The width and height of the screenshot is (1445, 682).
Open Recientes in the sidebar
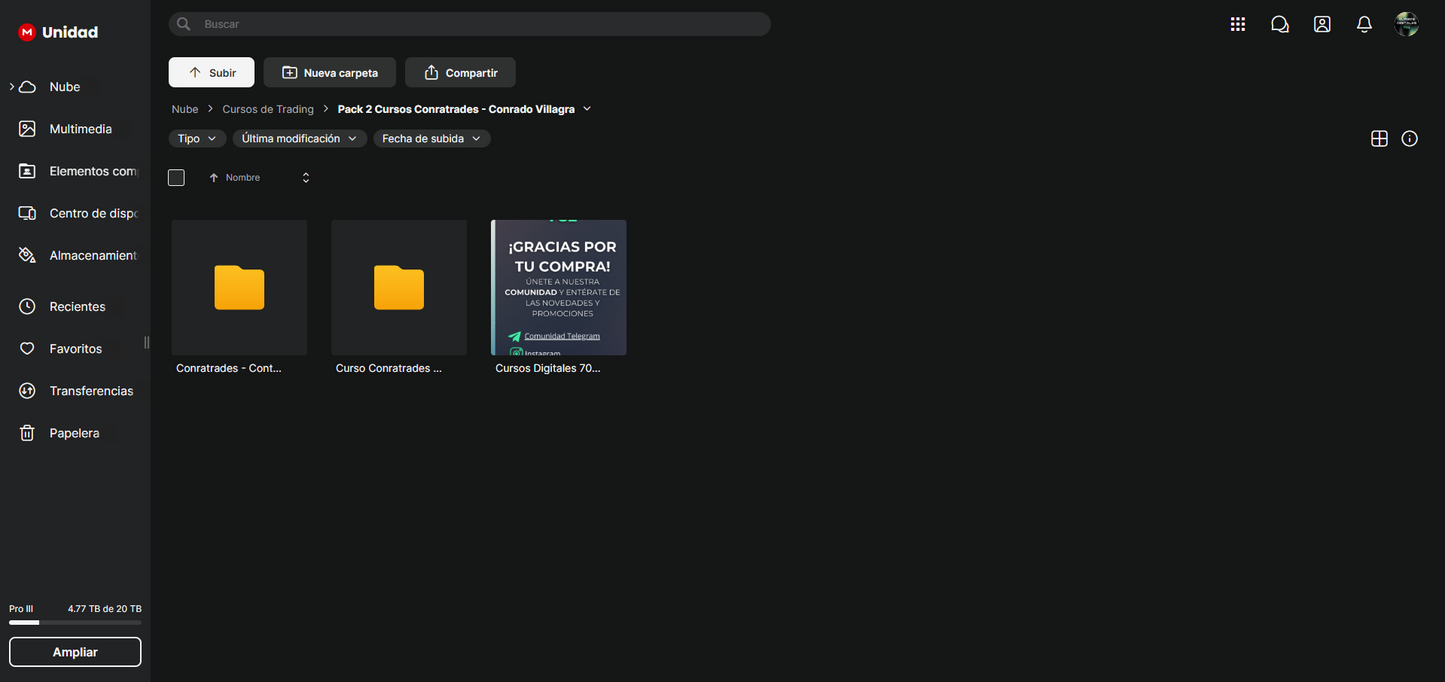coord(77,307)
